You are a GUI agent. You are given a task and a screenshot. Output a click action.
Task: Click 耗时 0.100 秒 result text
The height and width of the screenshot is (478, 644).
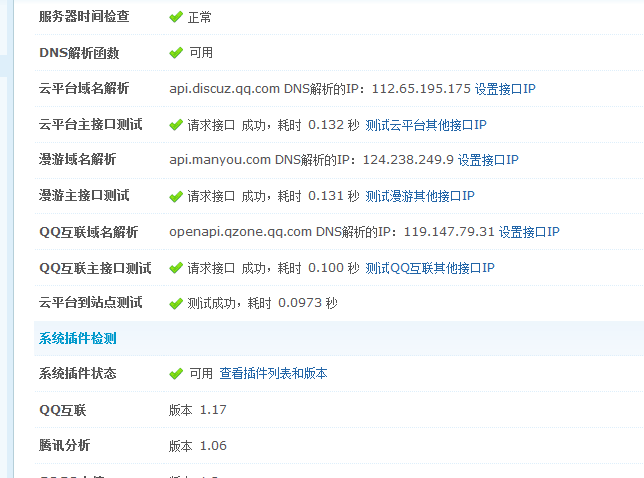click(x=318, y=268)
